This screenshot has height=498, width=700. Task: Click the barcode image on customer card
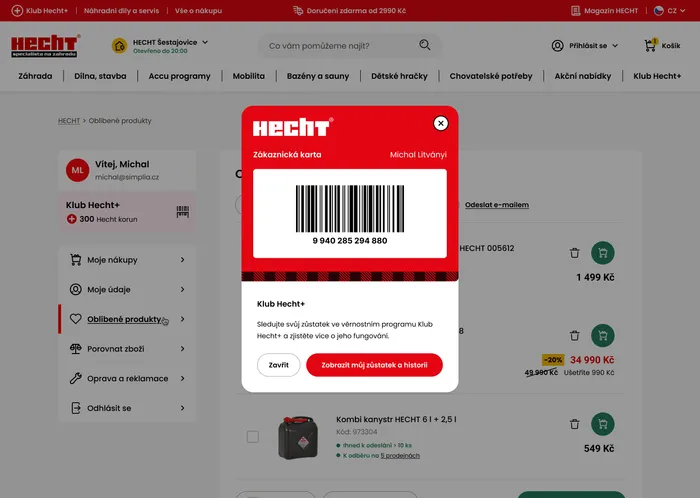(x=350, y=209)
